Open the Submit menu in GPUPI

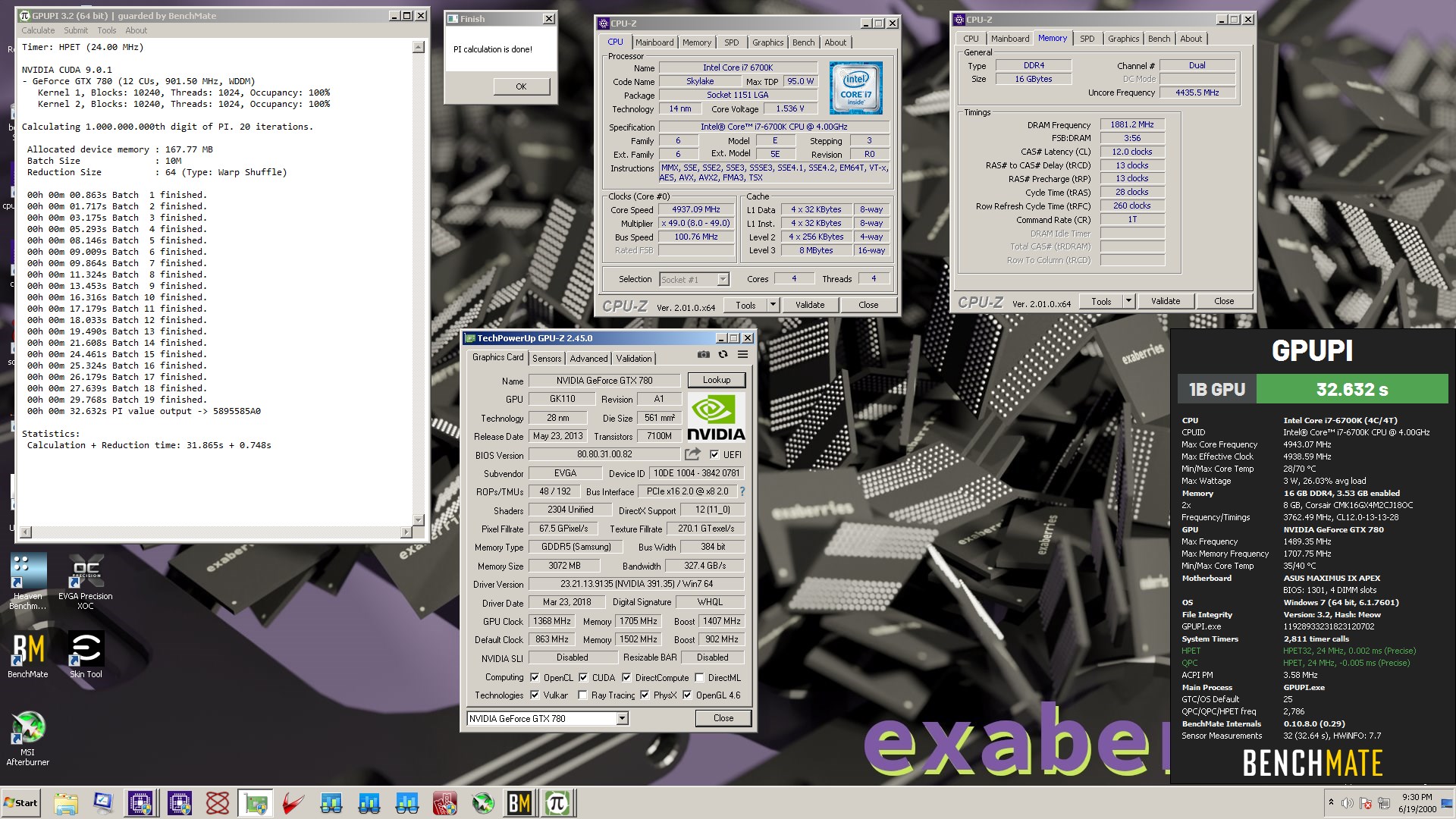pos(76,30)
